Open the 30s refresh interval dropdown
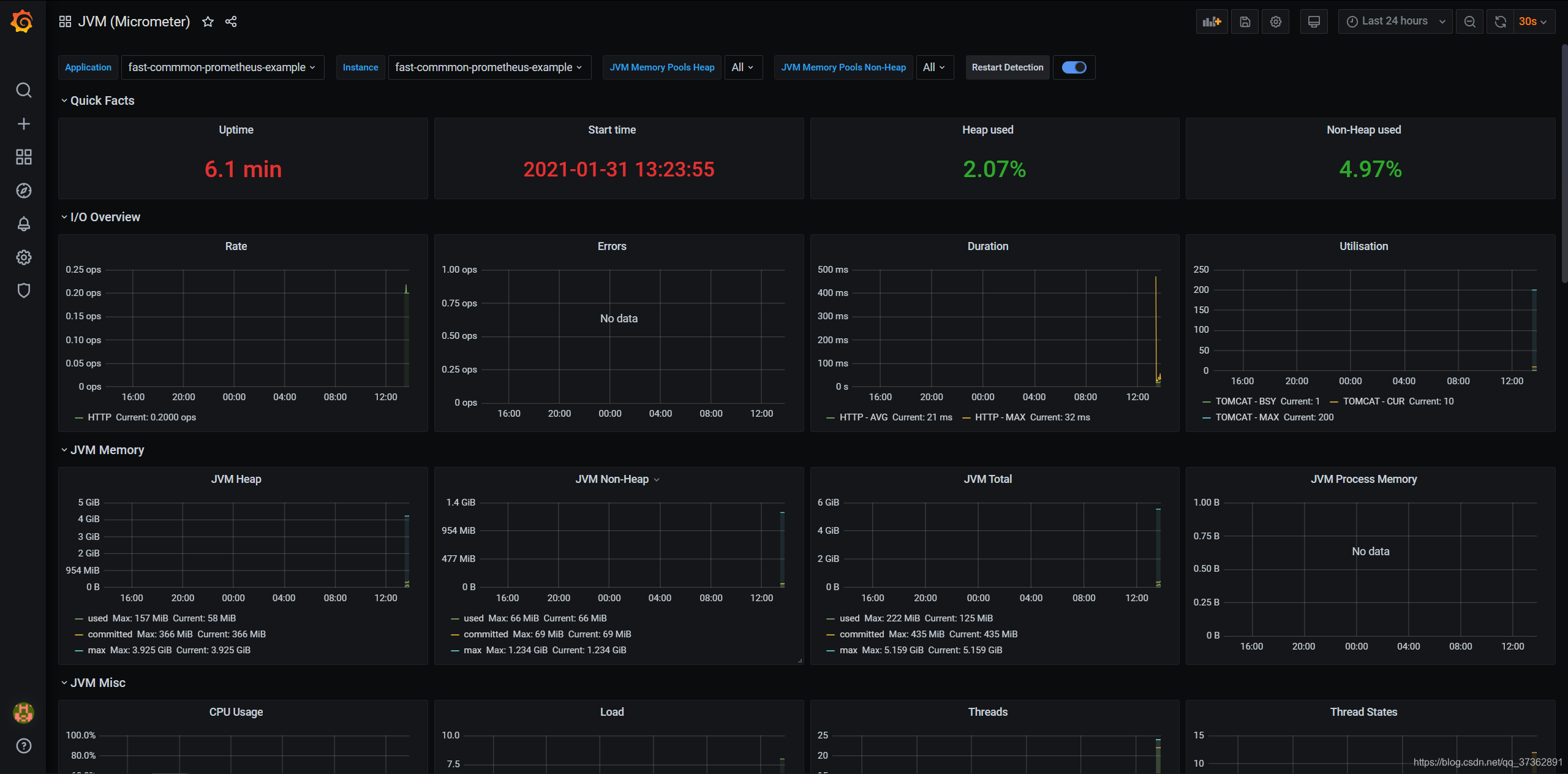The height and width of the screenshot is (774, 1568). 1534,21
